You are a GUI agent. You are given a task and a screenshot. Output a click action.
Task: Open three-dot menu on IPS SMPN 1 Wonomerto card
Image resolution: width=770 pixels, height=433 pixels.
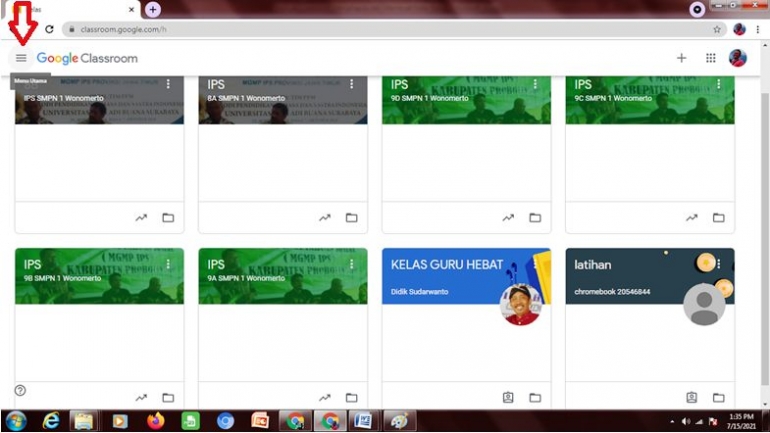point(168,84)
